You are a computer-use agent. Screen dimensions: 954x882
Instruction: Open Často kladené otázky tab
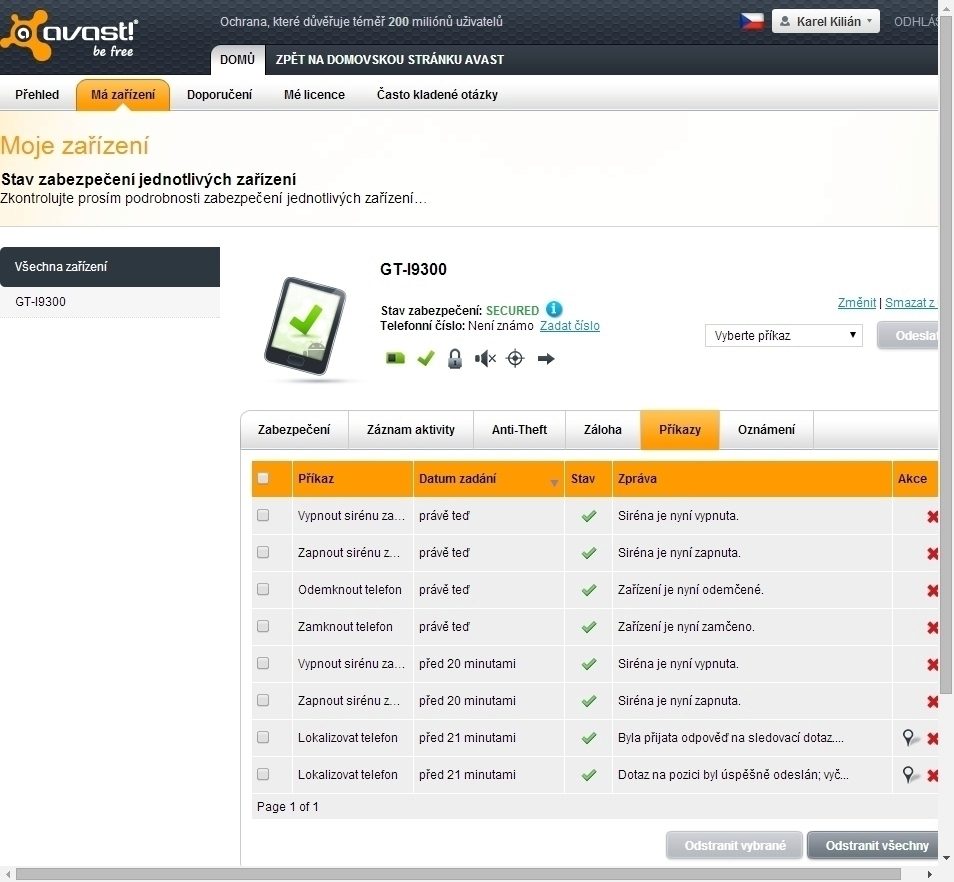pyautogui.click(x=437, y=94)
